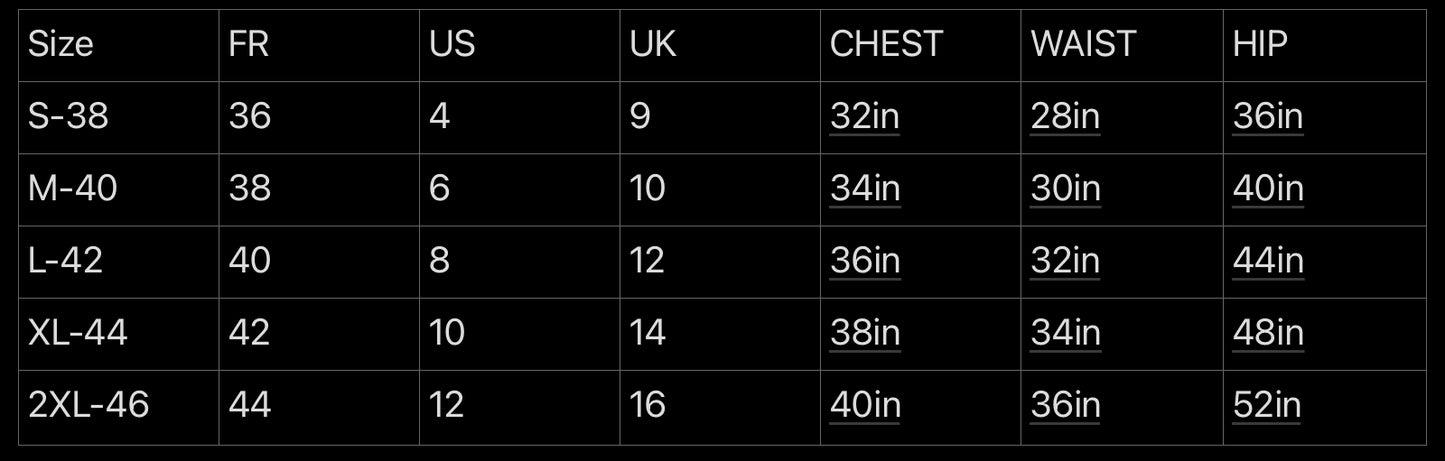Open the 28in waist measurement link
The width and height of the screenshot is (1445, 461).
(x=1066, y=117)
